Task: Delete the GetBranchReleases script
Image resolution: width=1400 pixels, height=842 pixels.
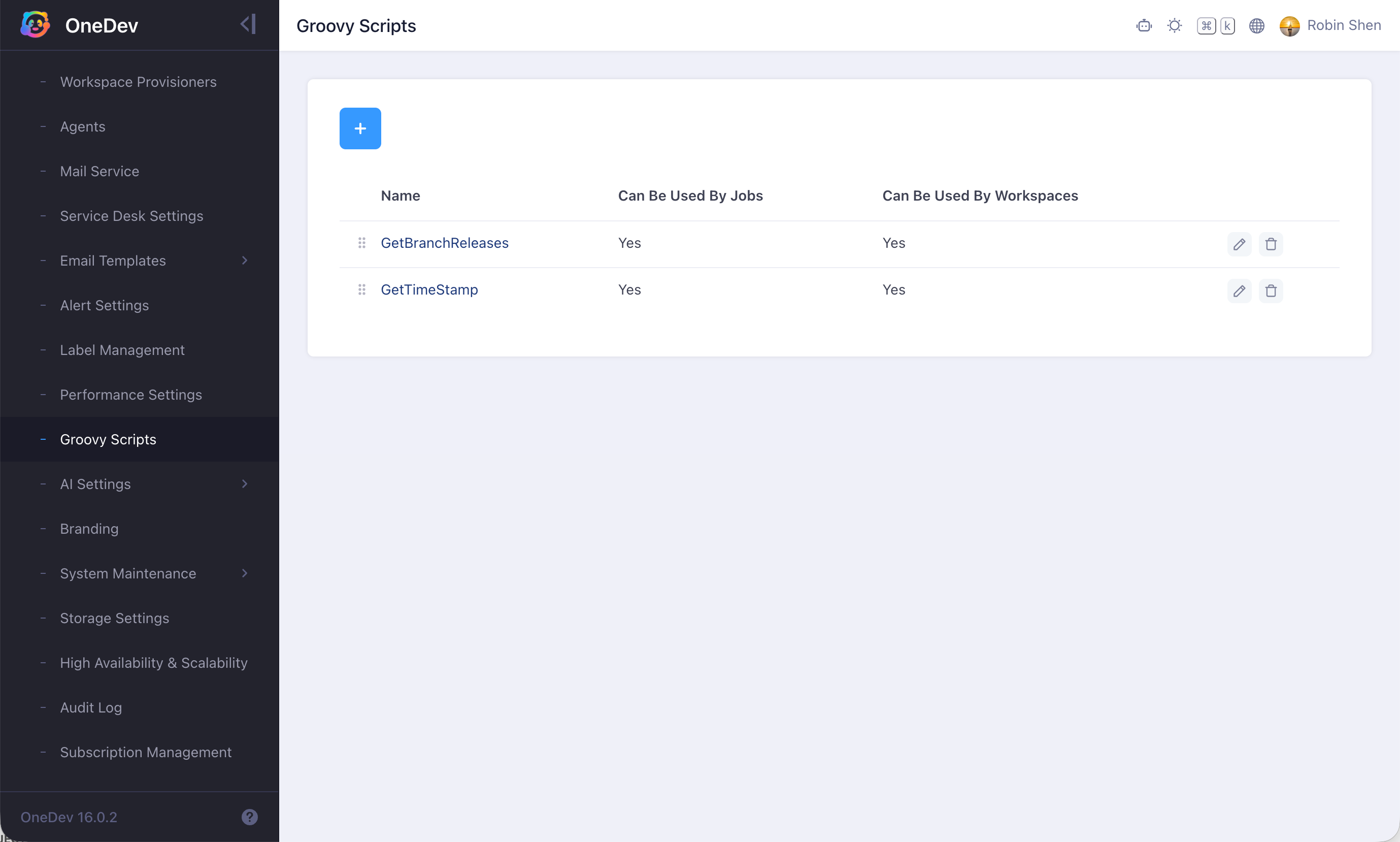Action: [x=1271, y=244]
